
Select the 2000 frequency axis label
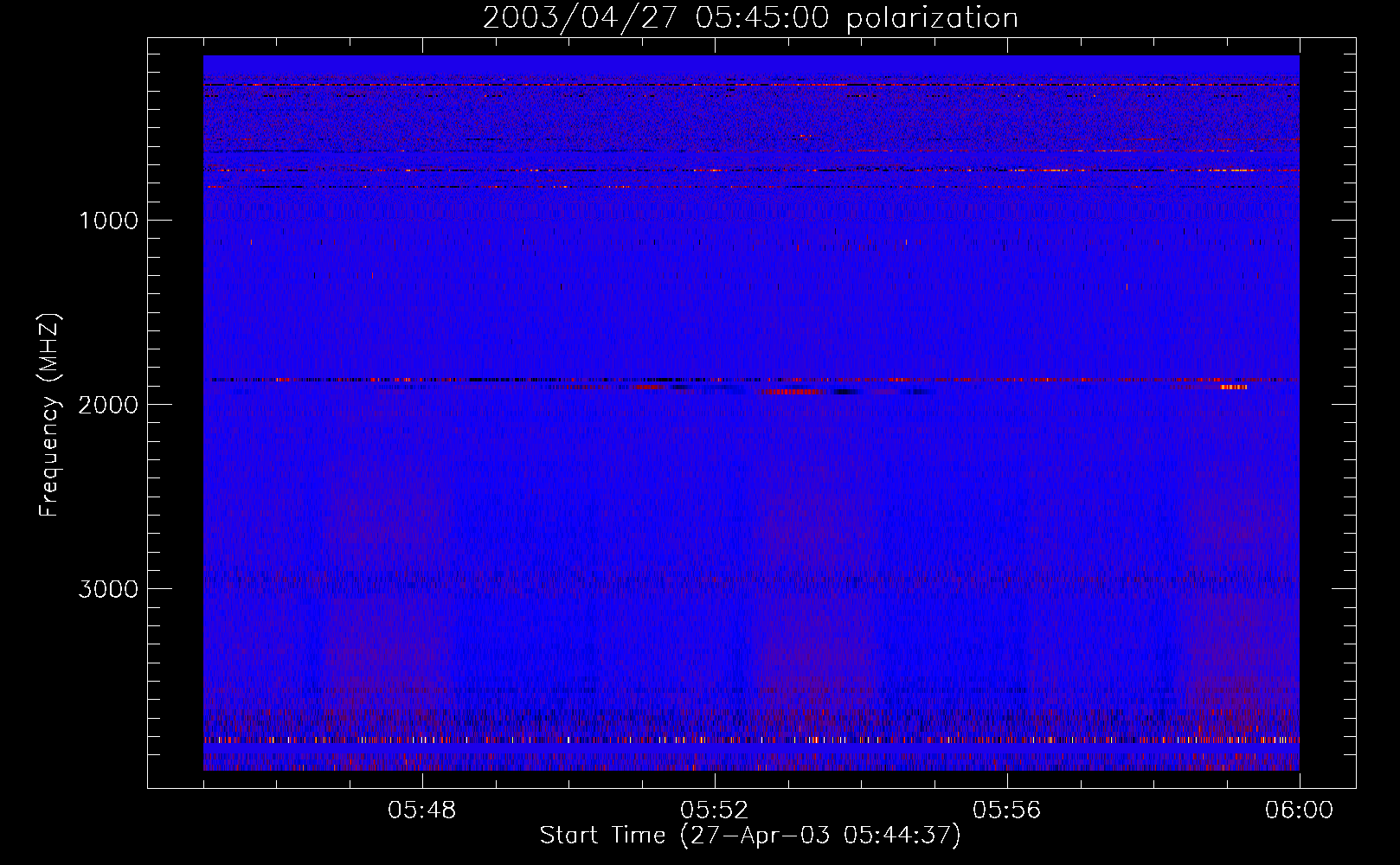(x=108, y=405)
